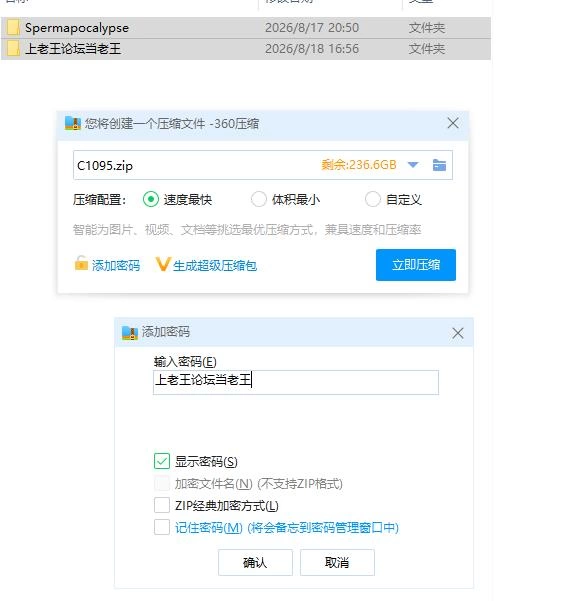Click 360压缩 icon in 添加密码 dialog title

click(130, 332)
